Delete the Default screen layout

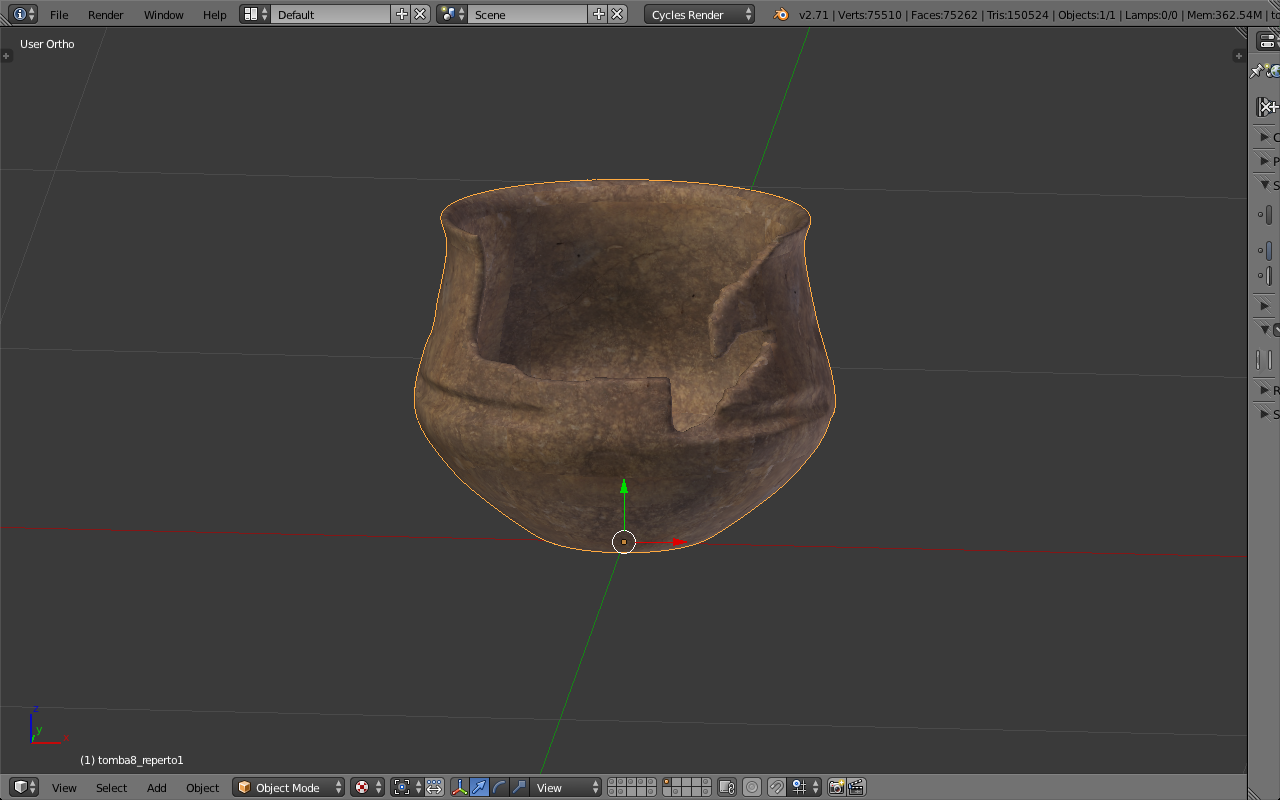(x=420, y=14)
